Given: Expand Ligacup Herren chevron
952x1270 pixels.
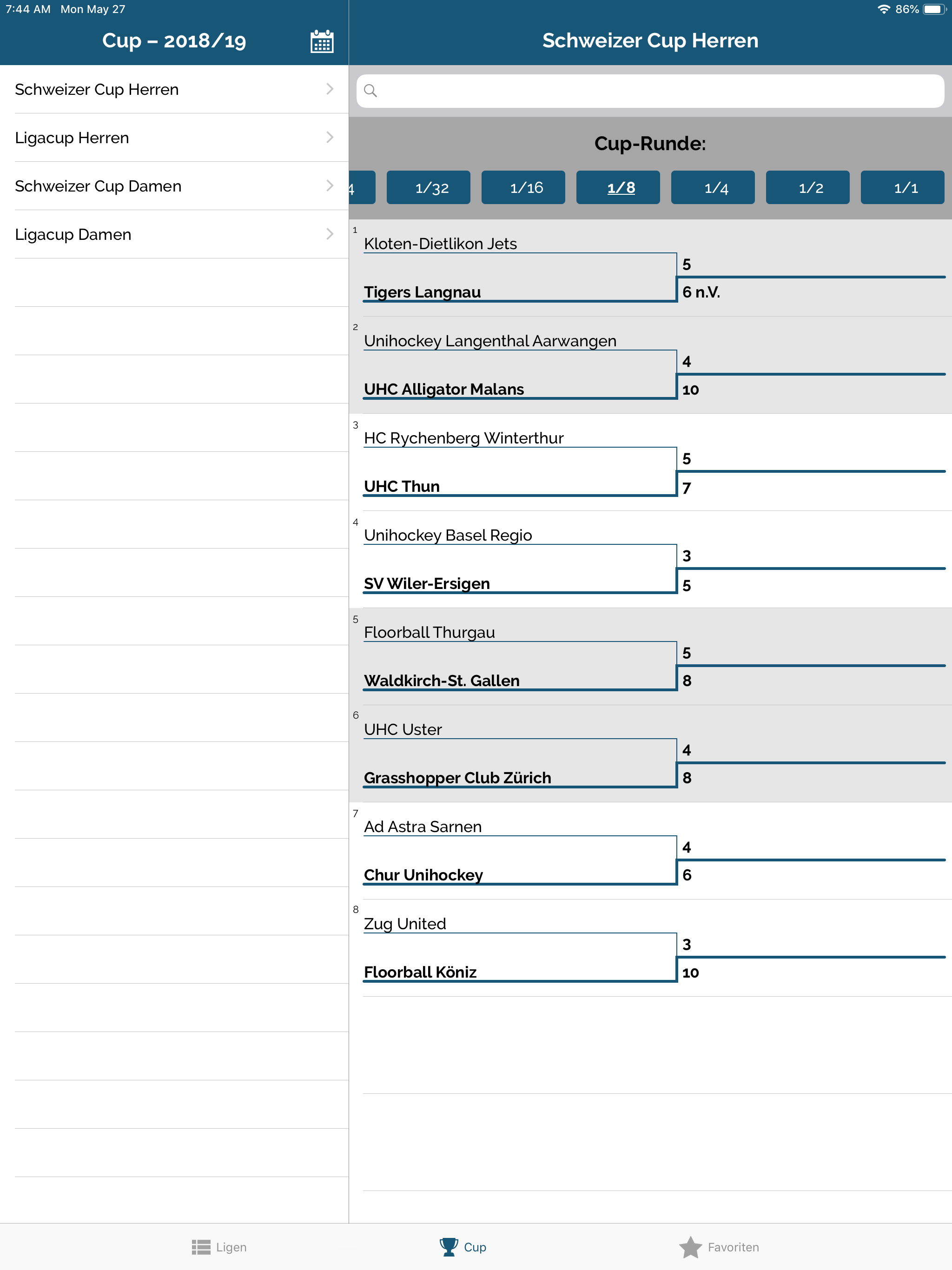Looking at the screenshot, I should click(x=330, y=137).
